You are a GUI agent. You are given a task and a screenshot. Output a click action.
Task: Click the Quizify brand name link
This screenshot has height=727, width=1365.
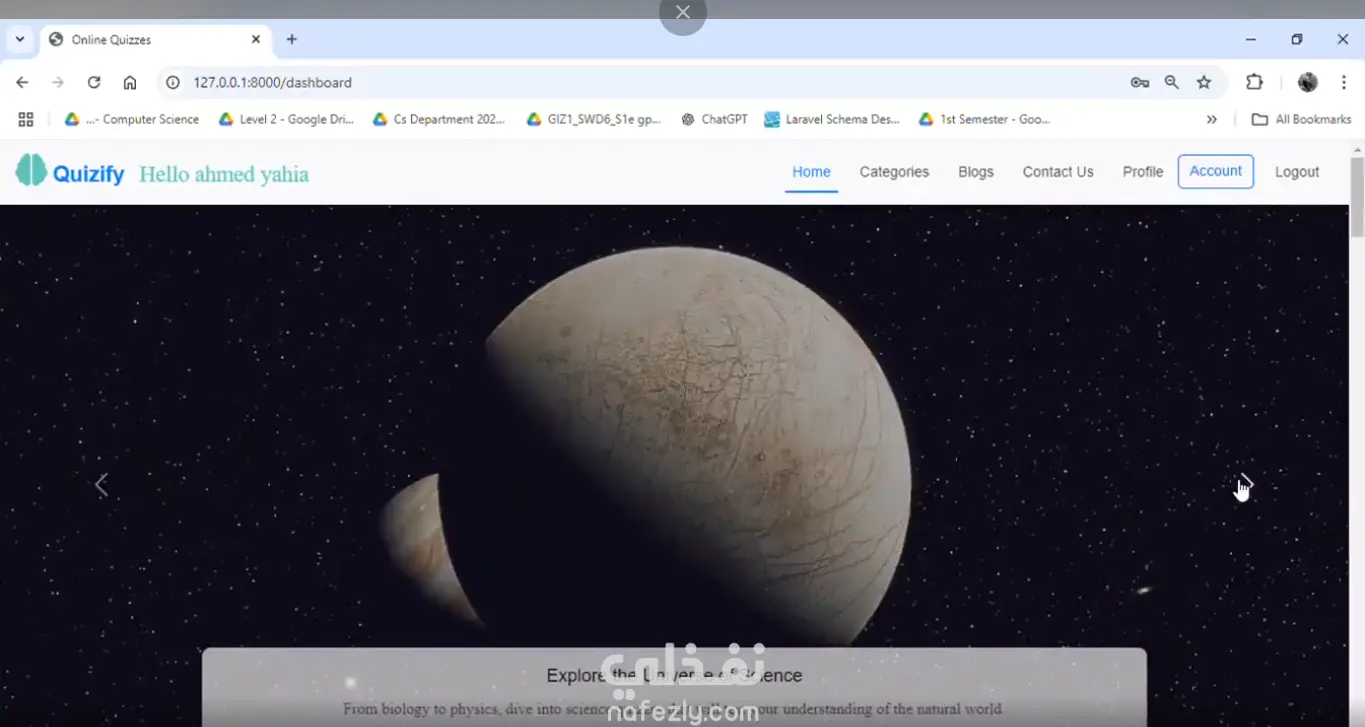click(89, 174)
